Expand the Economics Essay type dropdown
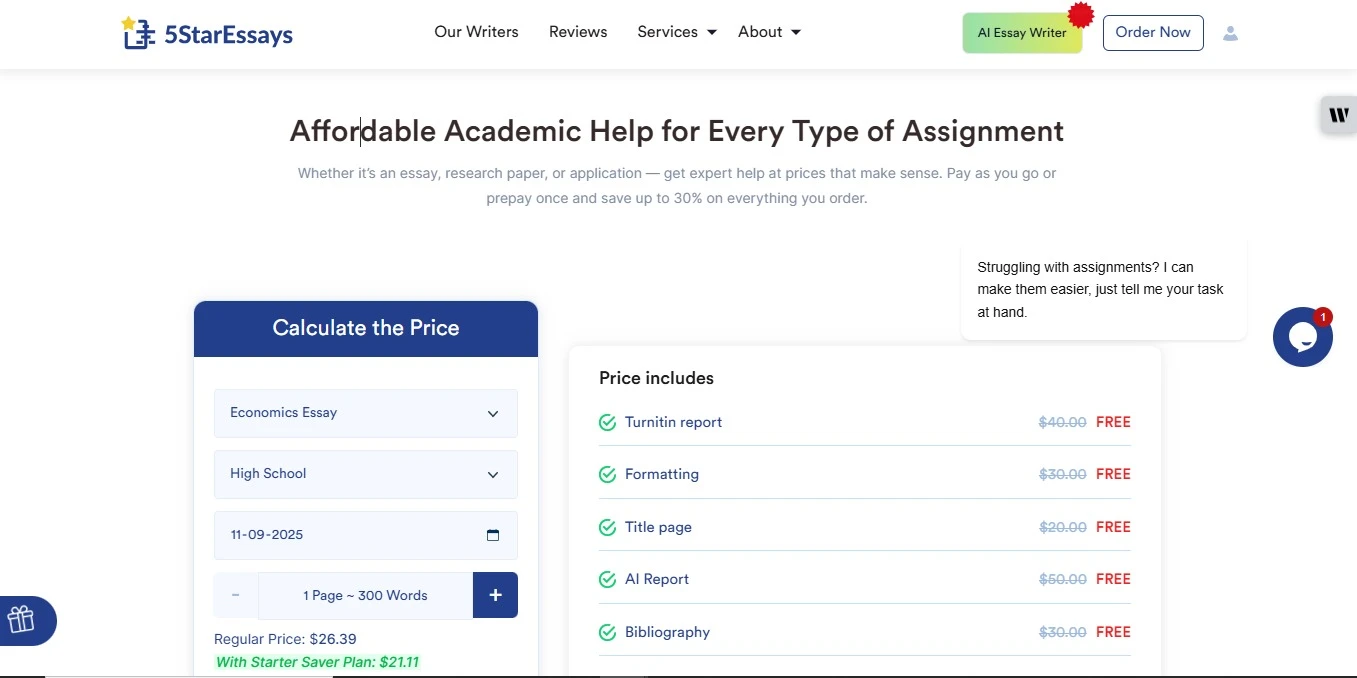Viewport: 1357px width, 678px height. 366,413
